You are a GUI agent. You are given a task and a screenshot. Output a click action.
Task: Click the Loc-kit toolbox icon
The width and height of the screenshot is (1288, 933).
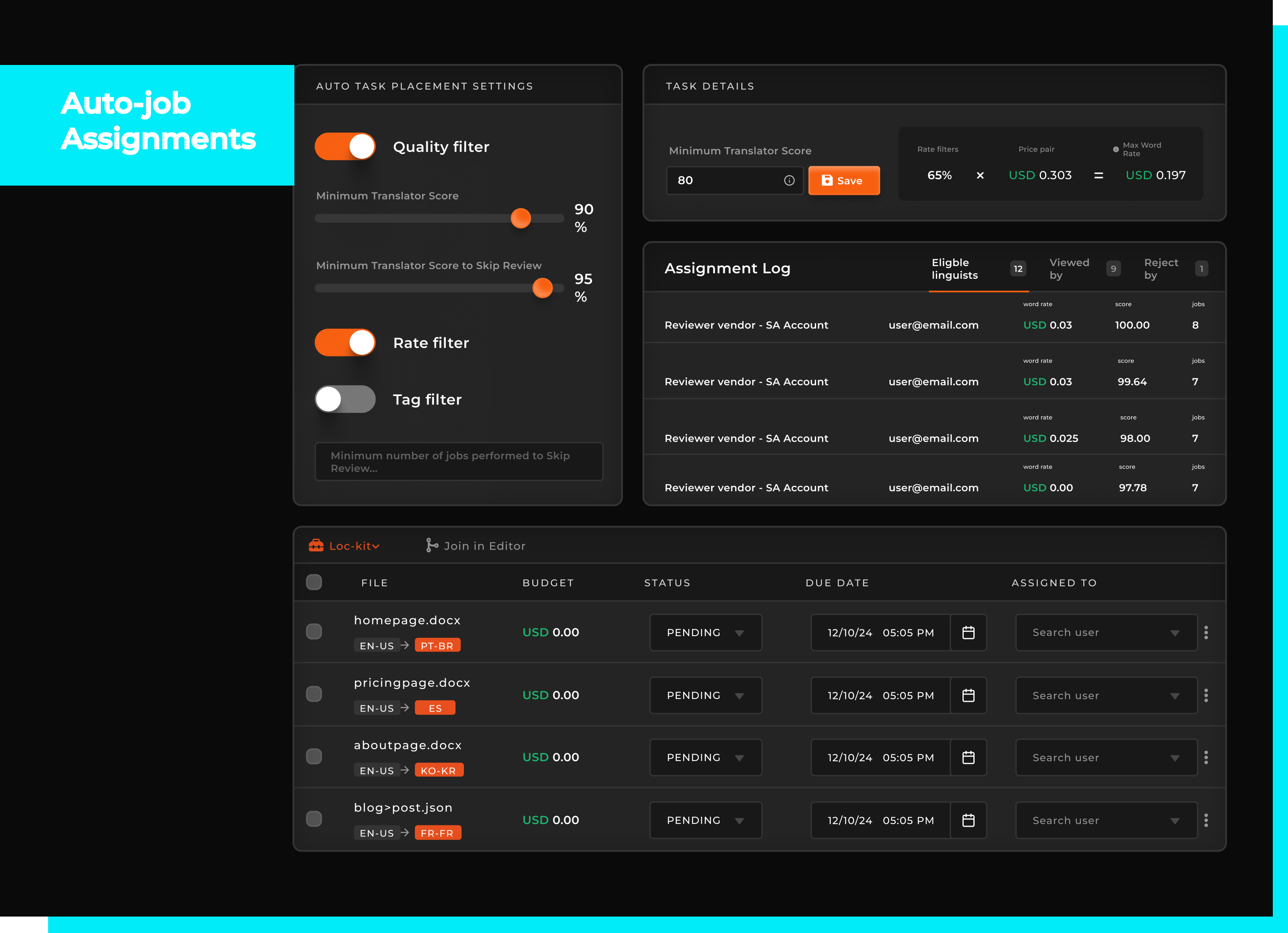point(316,546)
